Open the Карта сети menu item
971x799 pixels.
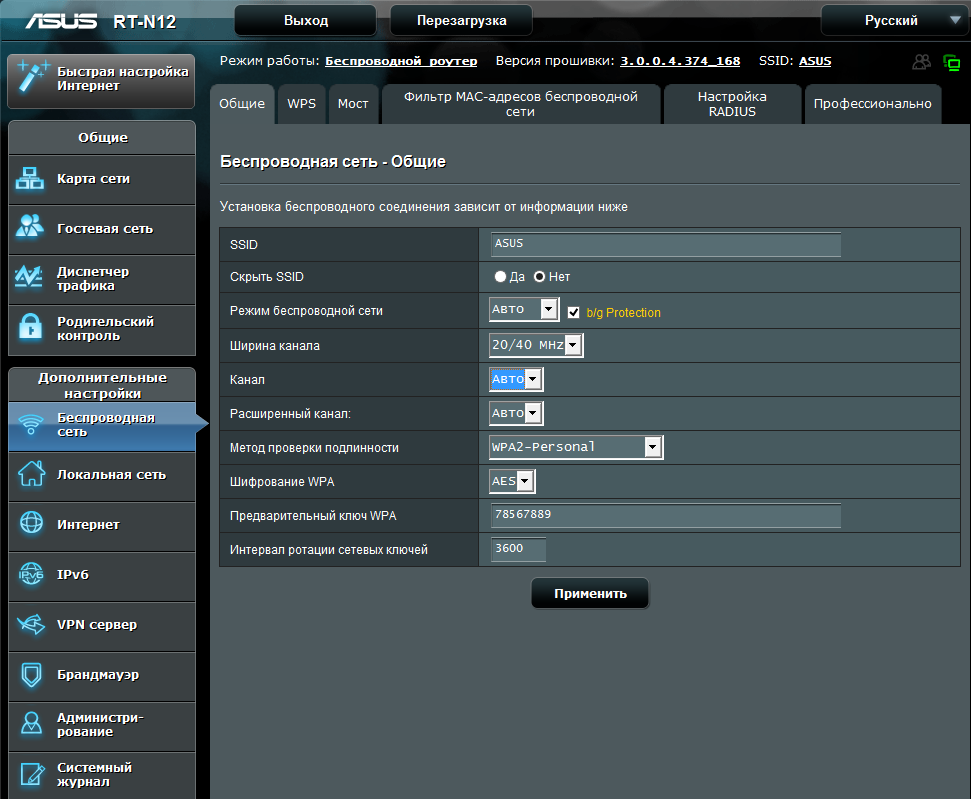tap(102, 180)
